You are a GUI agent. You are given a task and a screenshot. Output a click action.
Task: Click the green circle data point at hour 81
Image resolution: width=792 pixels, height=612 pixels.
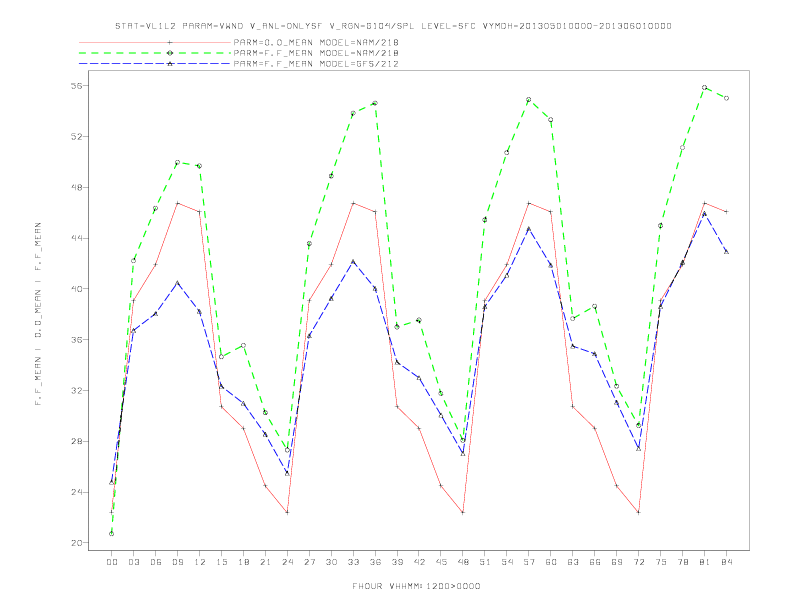pos(705,87)
